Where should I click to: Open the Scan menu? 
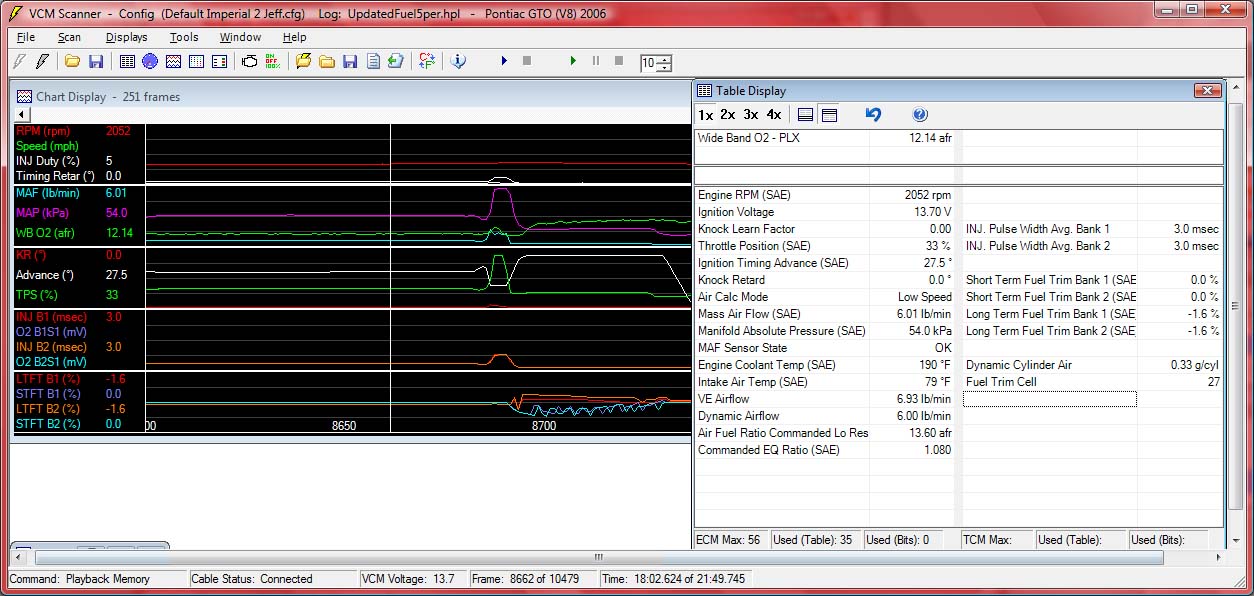[69, 37]
